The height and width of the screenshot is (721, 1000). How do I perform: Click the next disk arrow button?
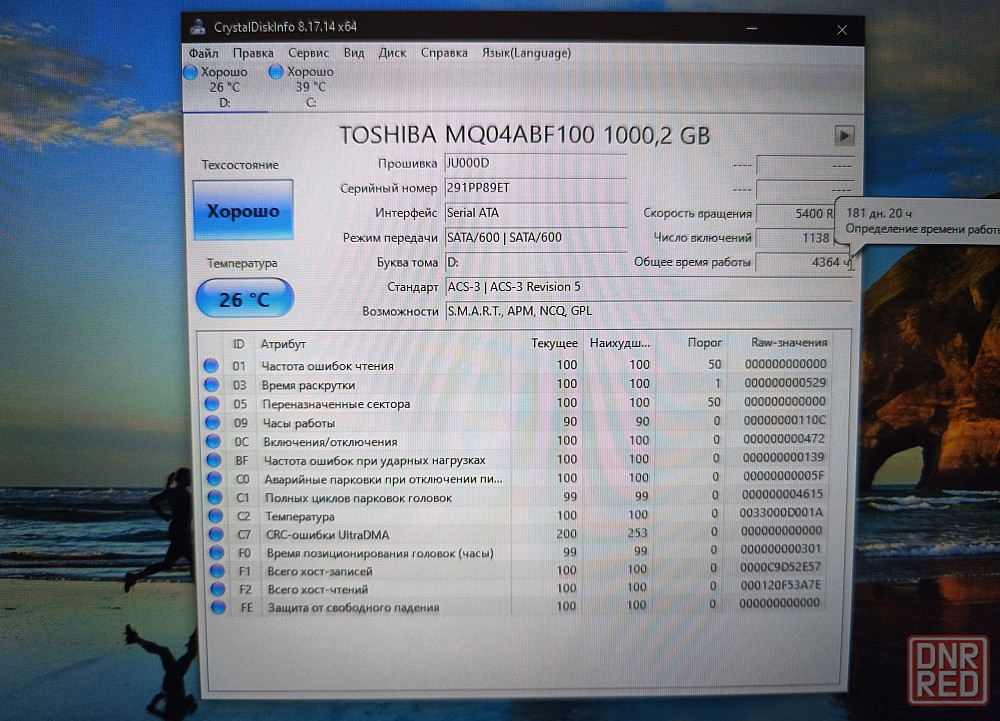(x=844, y=135)
